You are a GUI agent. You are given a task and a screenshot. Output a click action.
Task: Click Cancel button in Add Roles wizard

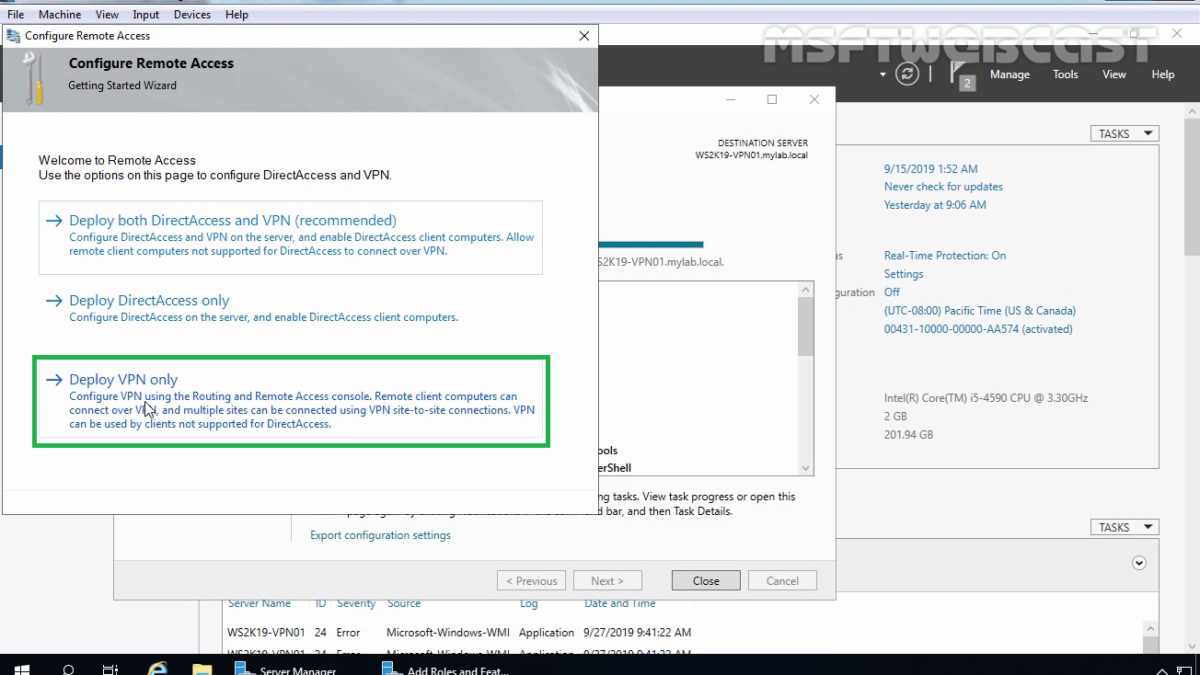pos(782,581)
